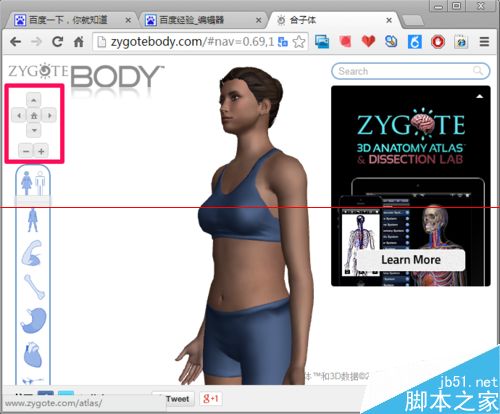Rotate the model left with the left arrow
500x414 pixels.
(19, 115)
